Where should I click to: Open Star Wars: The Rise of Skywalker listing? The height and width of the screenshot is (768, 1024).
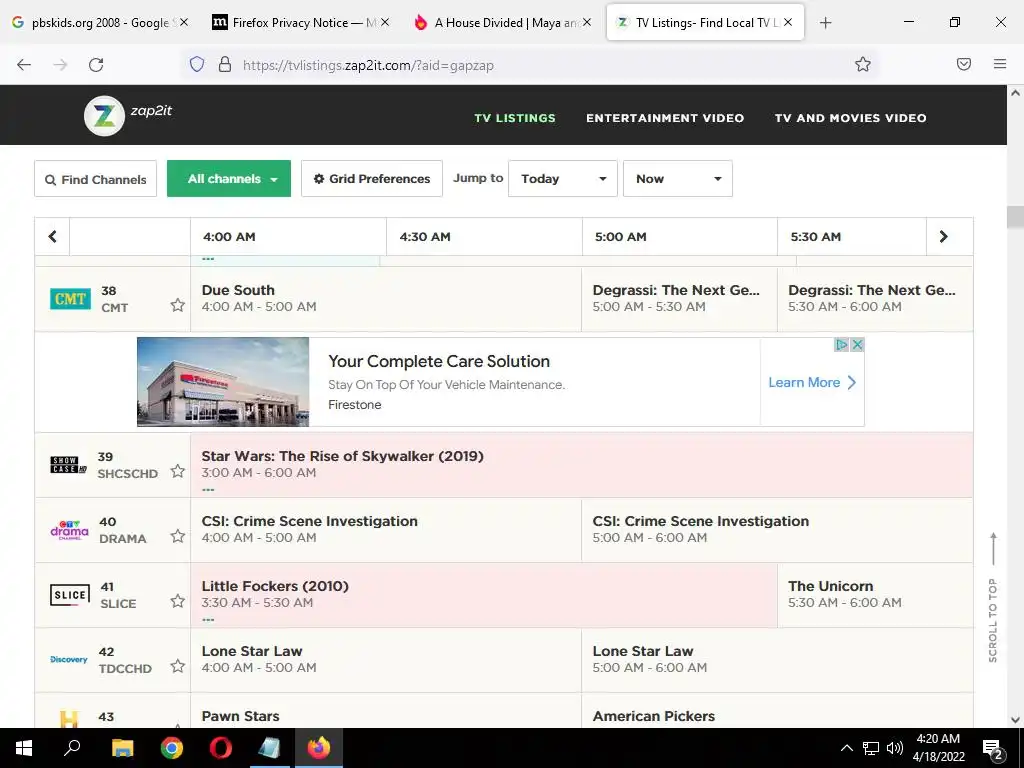[x=581, y=464]
